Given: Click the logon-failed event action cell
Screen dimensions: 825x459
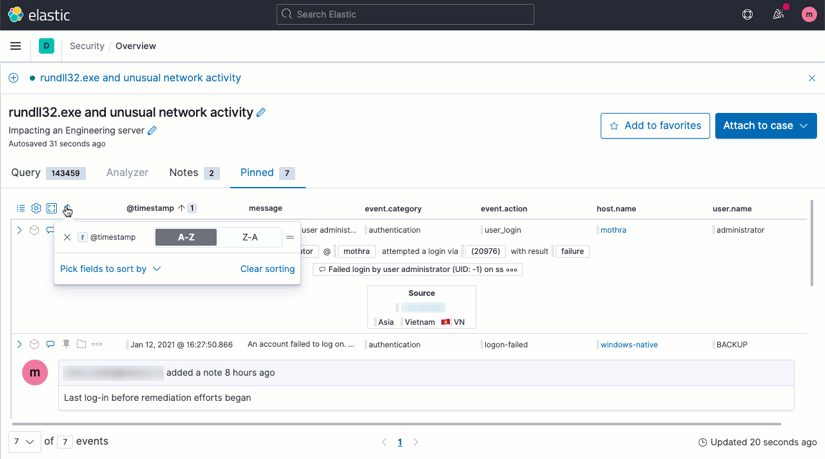Looking at the screenshot, I should point(506,345).
